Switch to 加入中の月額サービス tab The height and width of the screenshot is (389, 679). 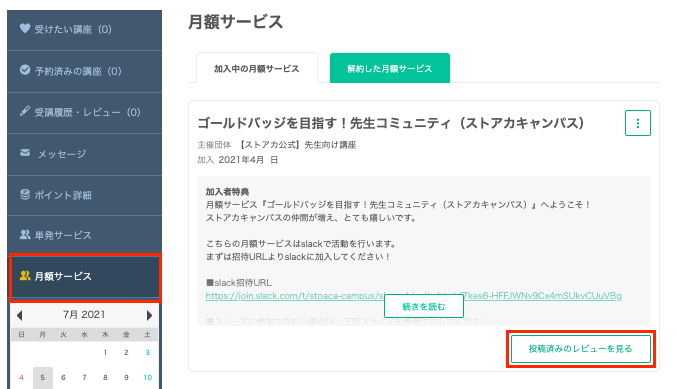(x=257, y=68)
